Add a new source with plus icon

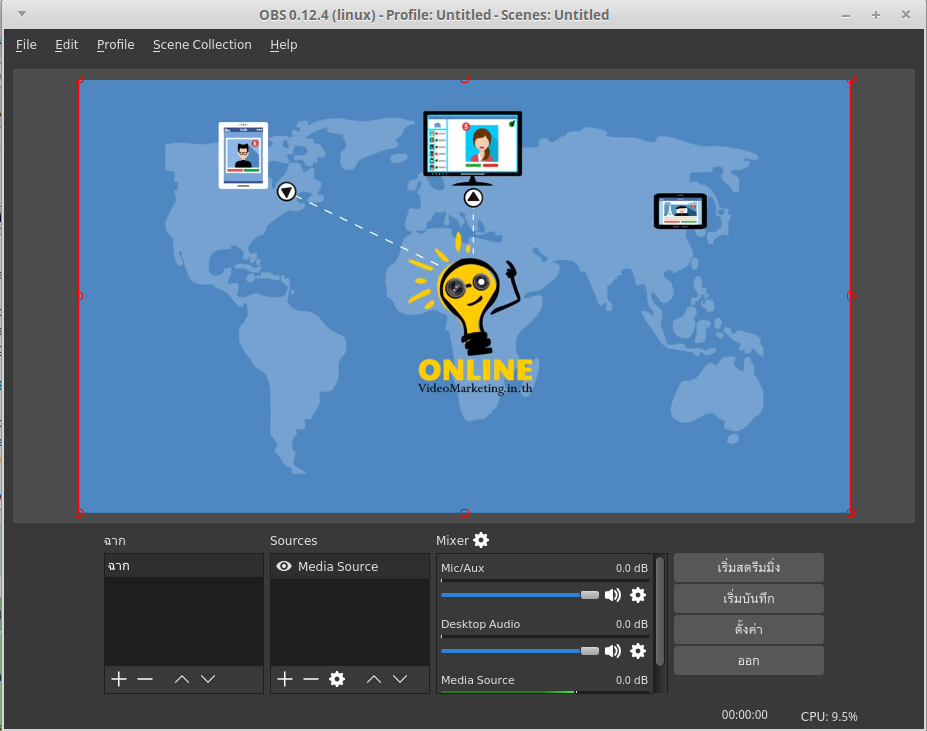(x=285, y=679)
